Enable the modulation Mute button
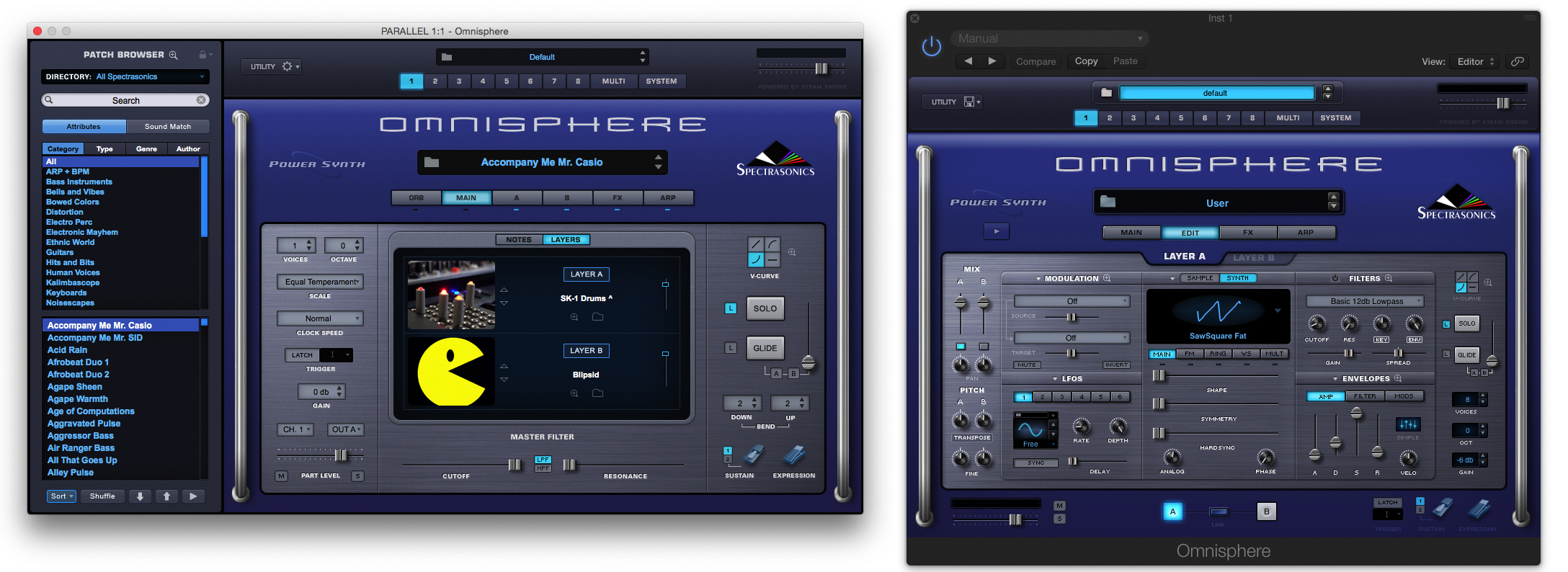1568x572 pixels. [x=1027, y=365]
